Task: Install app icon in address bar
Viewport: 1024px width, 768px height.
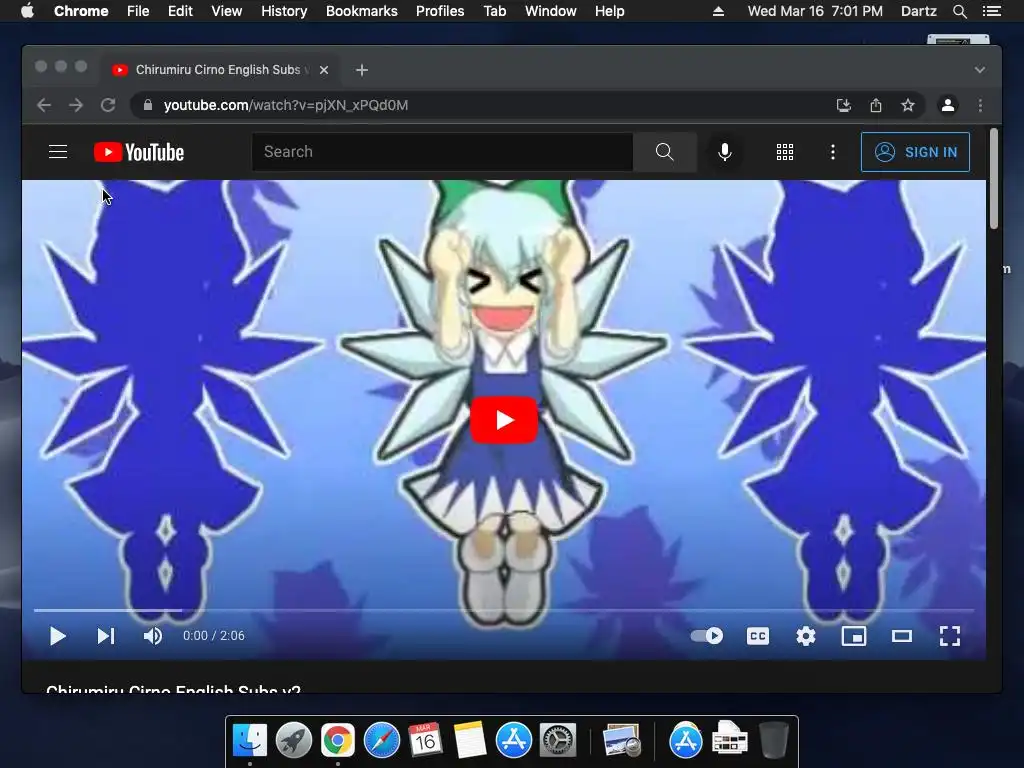Action: (x=844, y=105)
